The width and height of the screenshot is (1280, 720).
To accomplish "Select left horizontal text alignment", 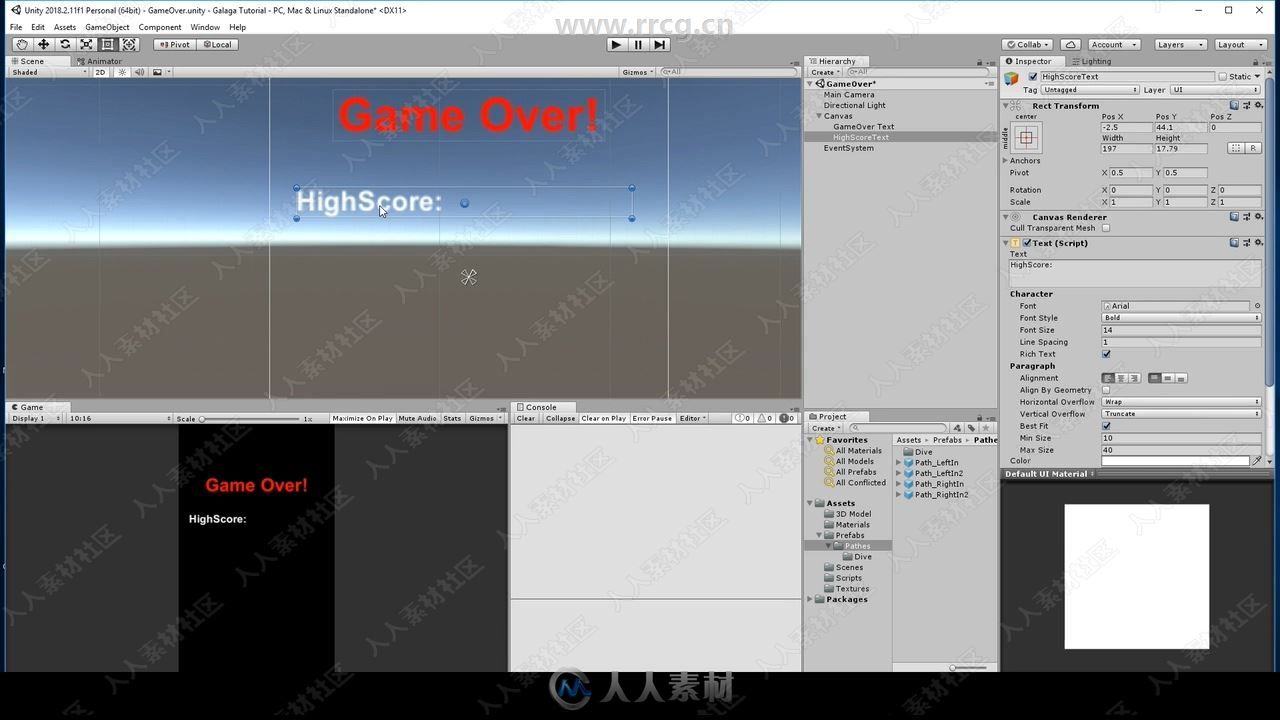I will (x=1108, y=378).
